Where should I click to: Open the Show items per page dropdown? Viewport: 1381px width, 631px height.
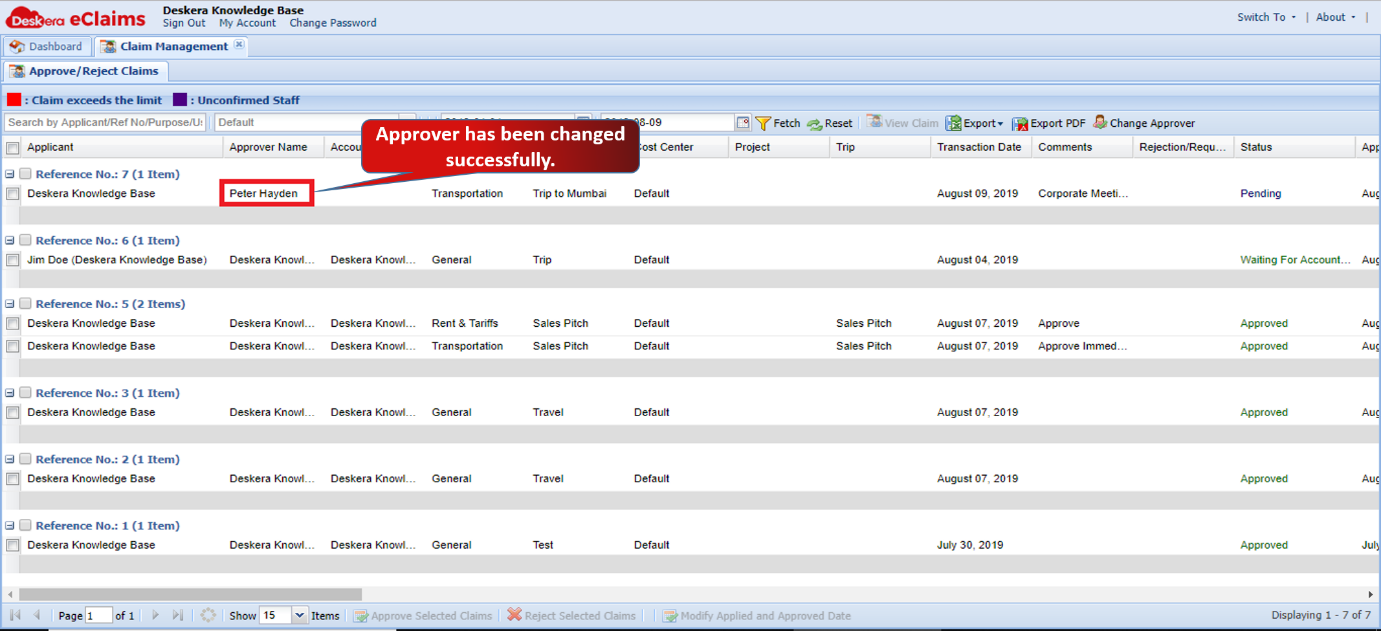point(299,616)
